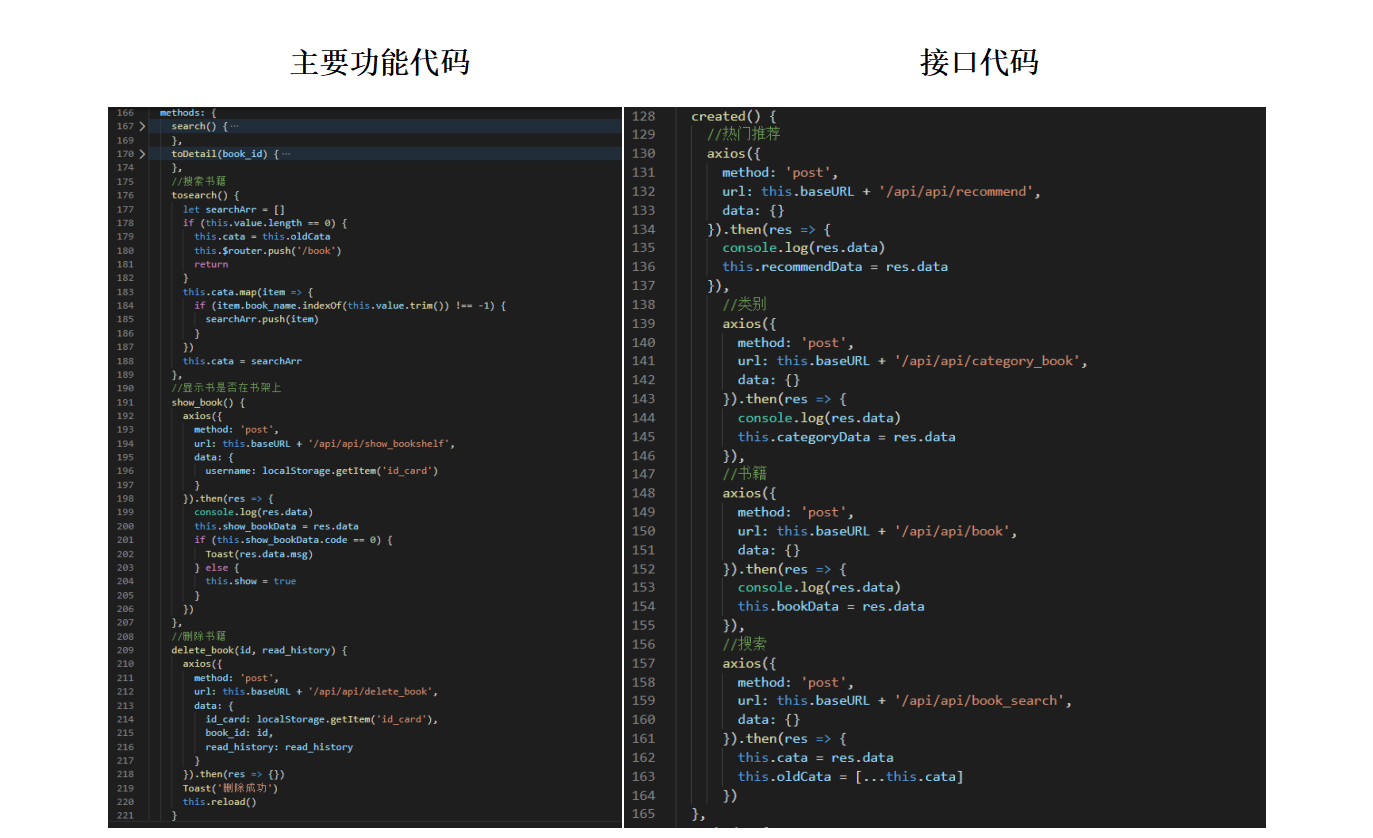
Task: Click the //热门推荐 comment
Action: (743, 134)
